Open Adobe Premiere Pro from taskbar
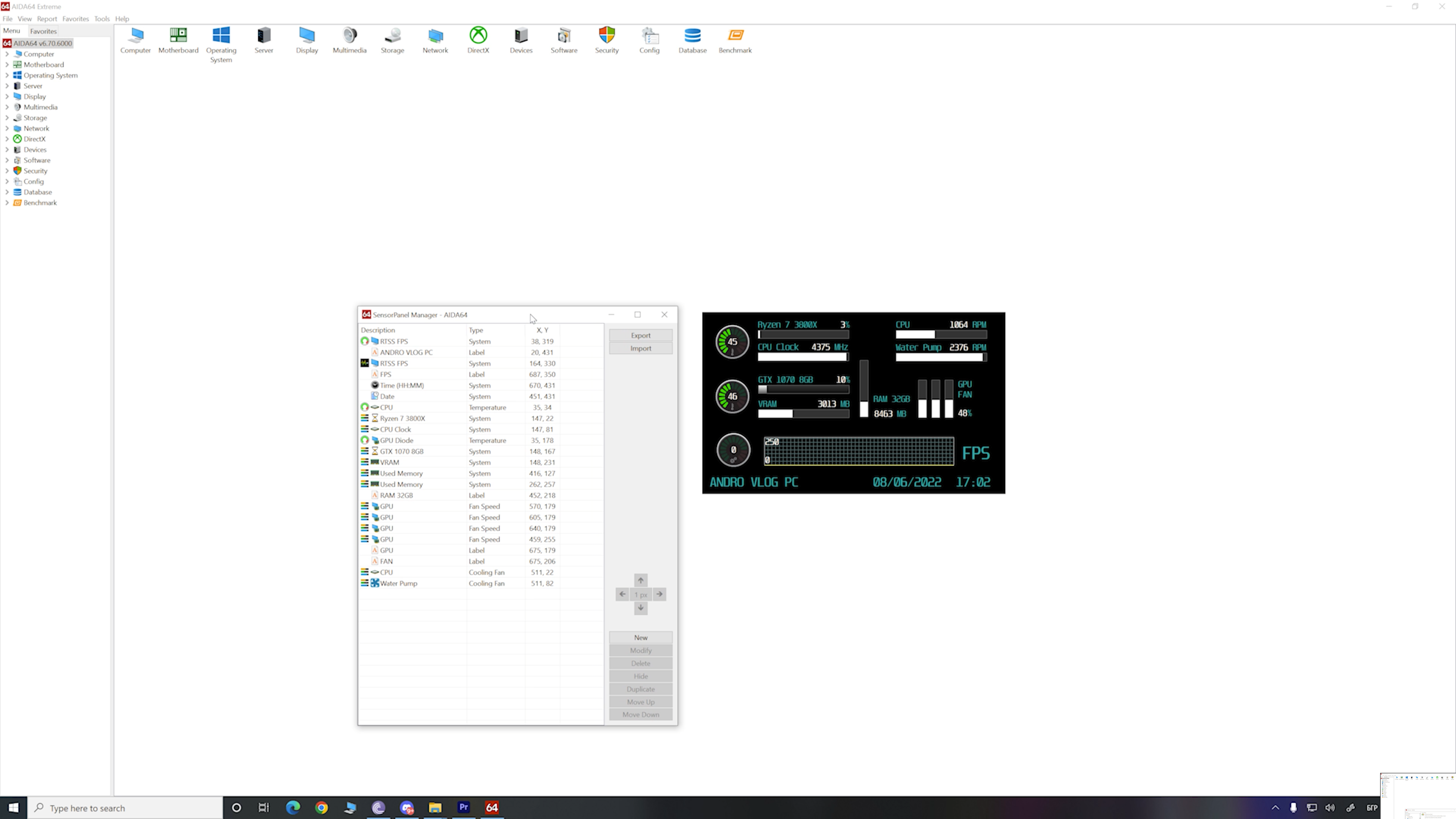1456x819 pixels. [463, 808]
